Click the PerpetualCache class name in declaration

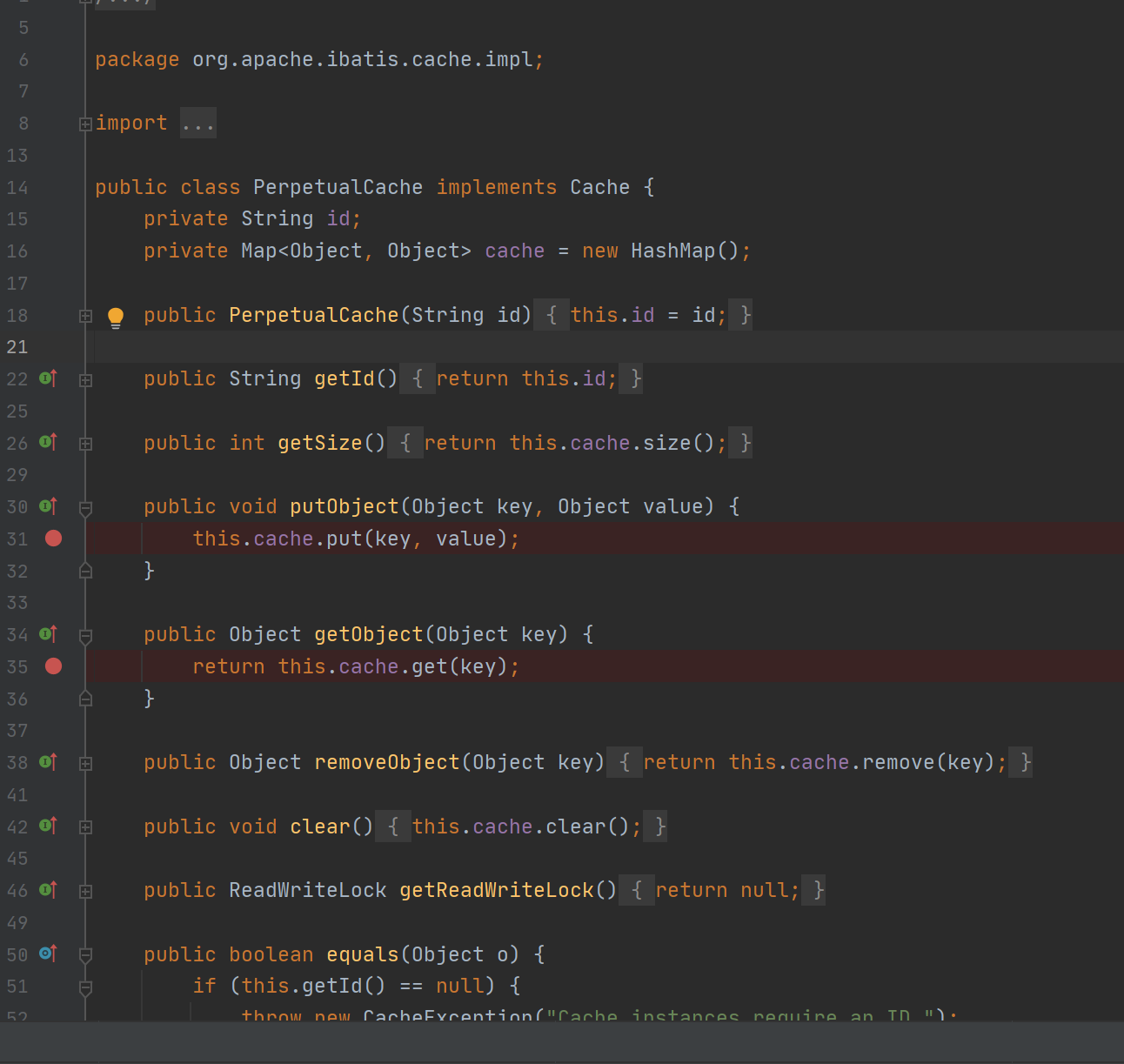[338, 187]
